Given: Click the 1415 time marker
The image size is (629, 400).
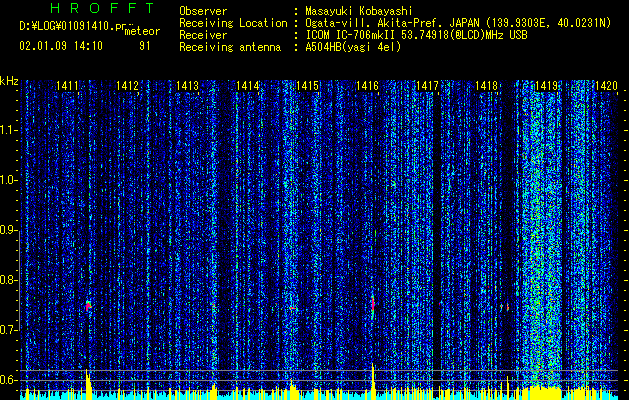Looking at the screenshot, I should (x=307, y=85).
